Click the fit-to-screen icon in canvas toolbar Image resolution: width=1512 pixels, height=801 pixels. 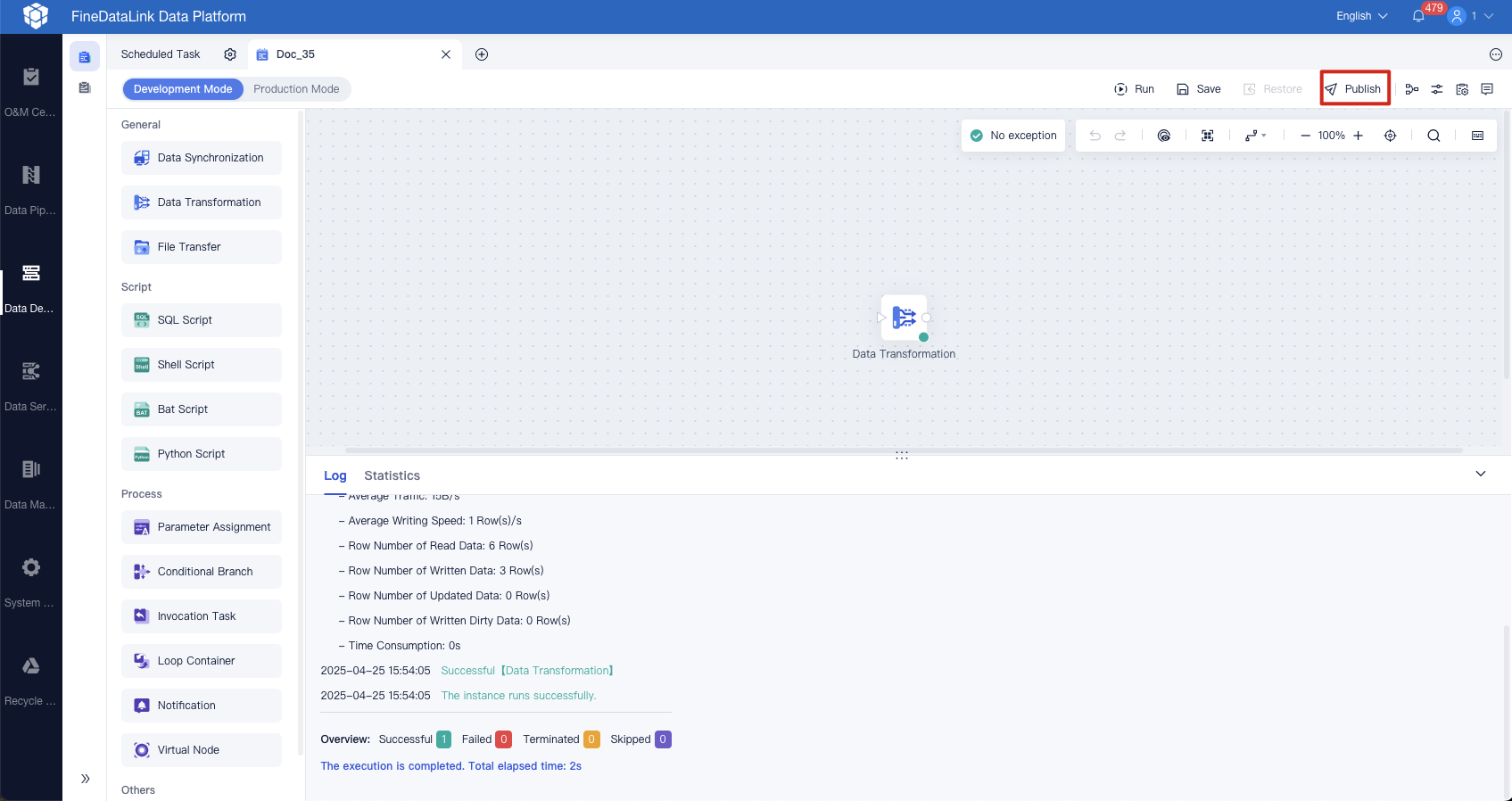click(x=1208, y=136)
